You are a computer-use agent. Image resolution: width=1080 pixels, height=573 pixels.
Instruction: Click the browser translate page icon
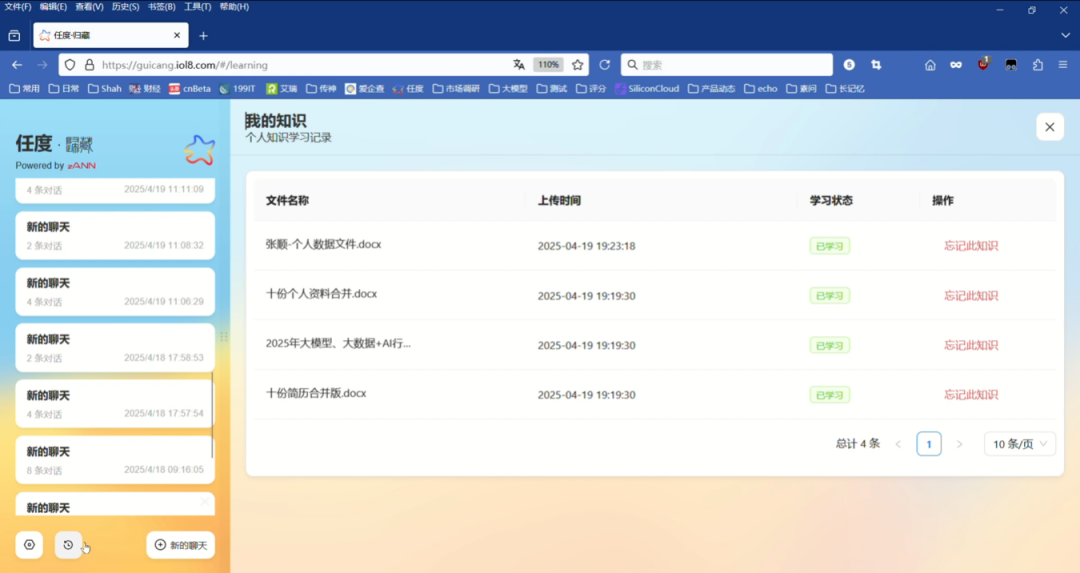[x=519, y=65]
